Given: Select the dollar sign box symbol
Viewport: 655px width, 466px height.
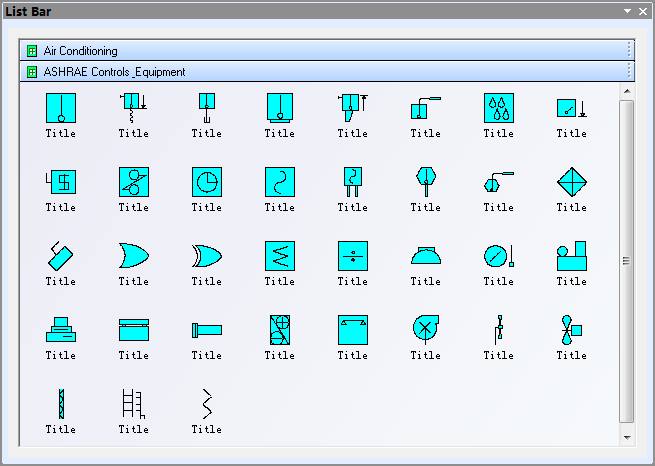Looking at the screenshot, I should (61, 181).
